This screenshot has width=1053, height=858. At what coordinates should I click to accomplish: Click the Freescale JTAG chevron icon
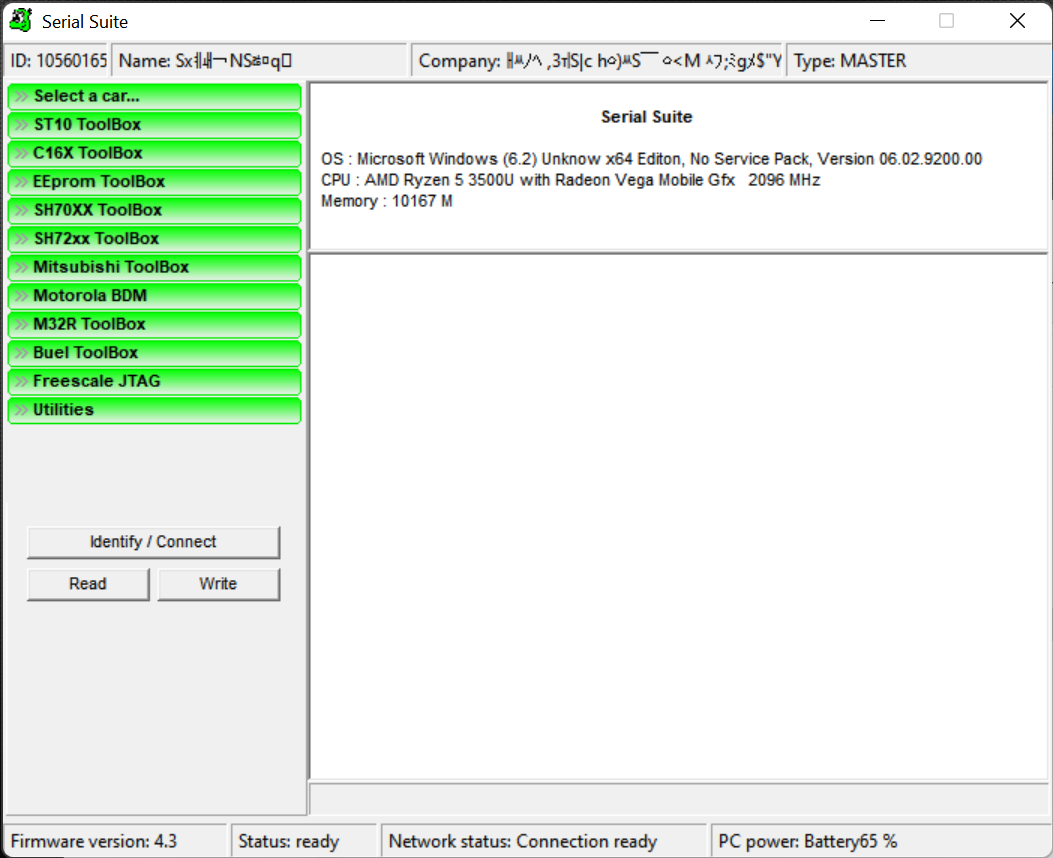click(20, 381)
